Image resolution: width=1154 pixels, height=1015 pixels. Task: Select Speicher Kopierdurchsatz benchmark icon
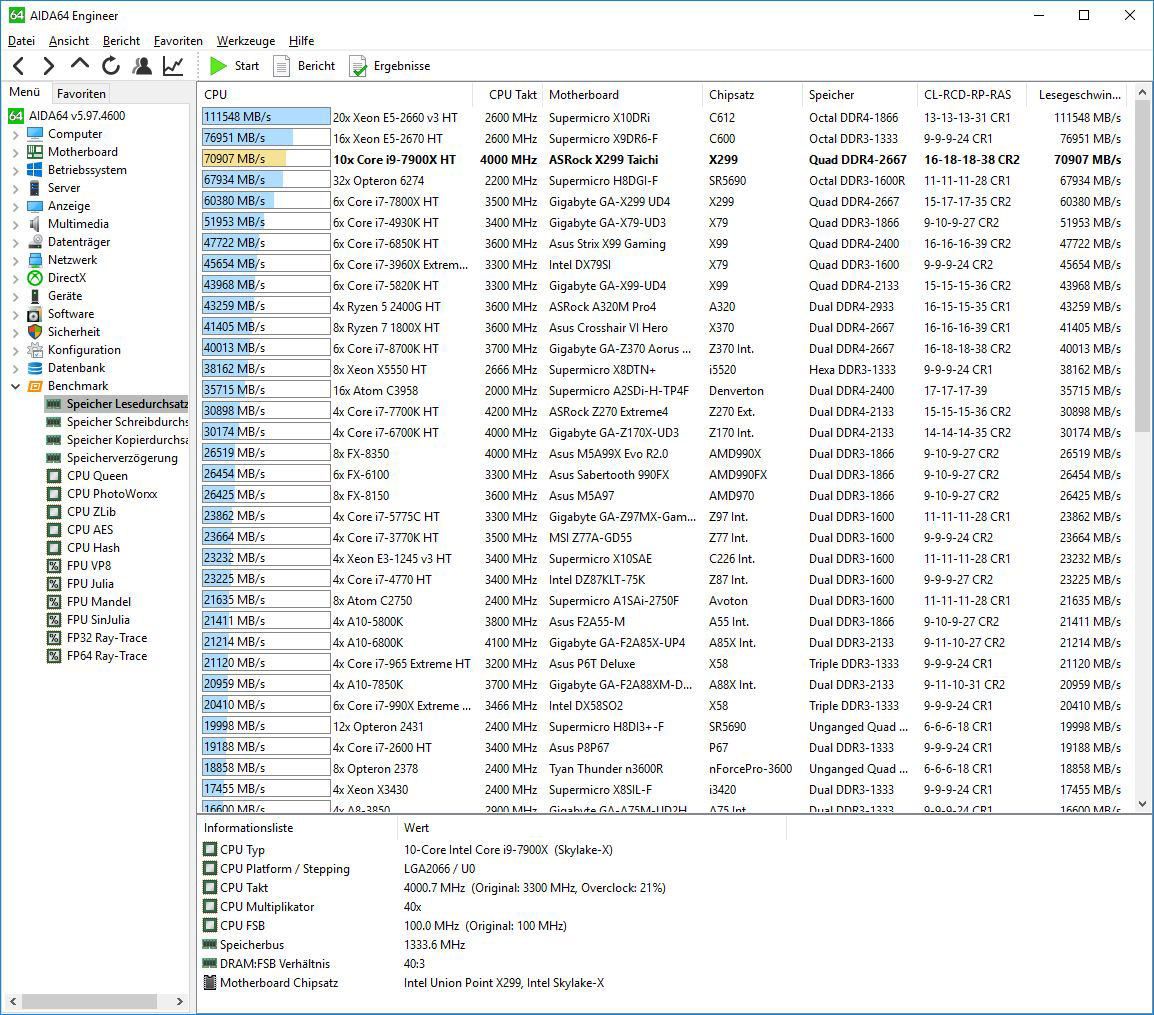pos(54,440)
